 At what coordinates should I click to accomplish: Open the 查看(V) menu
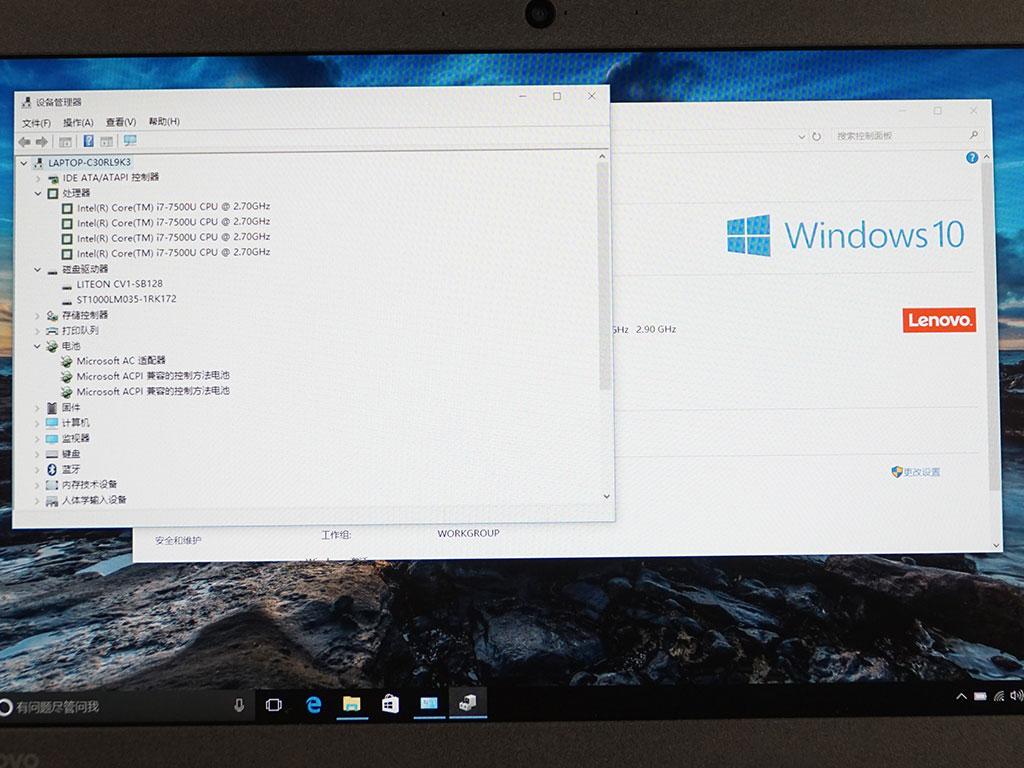[x=121, y=122]
